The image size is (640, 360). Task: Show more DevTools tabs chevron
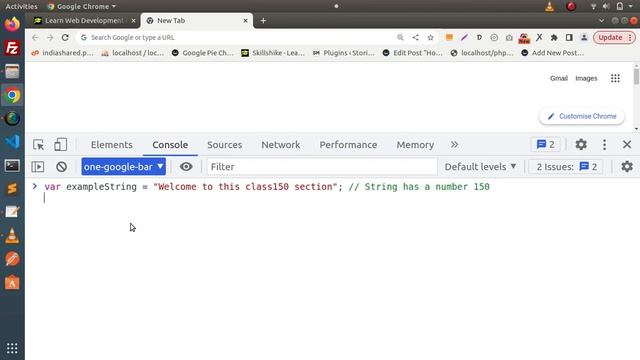(x=454, y=144)
